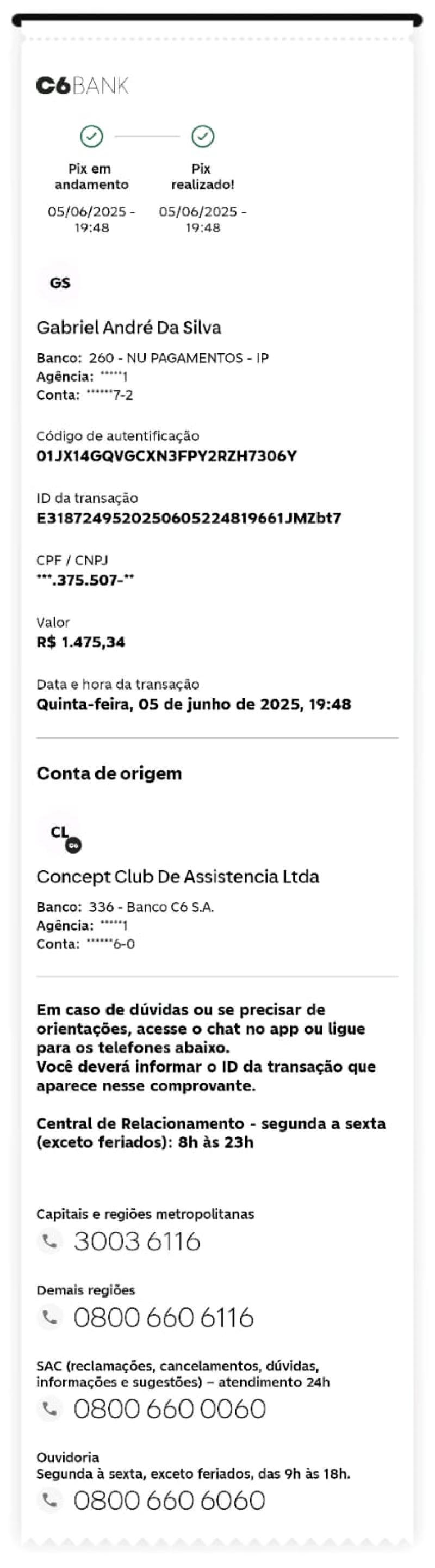The image size is (435, 1568).
Task: Click the 'Pix em andamento' check icon
Action: coord(92,137)
